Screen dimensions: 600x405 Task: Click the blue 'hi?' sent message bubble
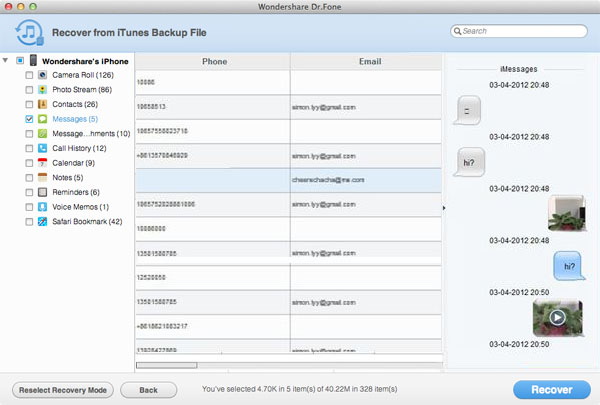pyautogui.click(x=569, y=266)
